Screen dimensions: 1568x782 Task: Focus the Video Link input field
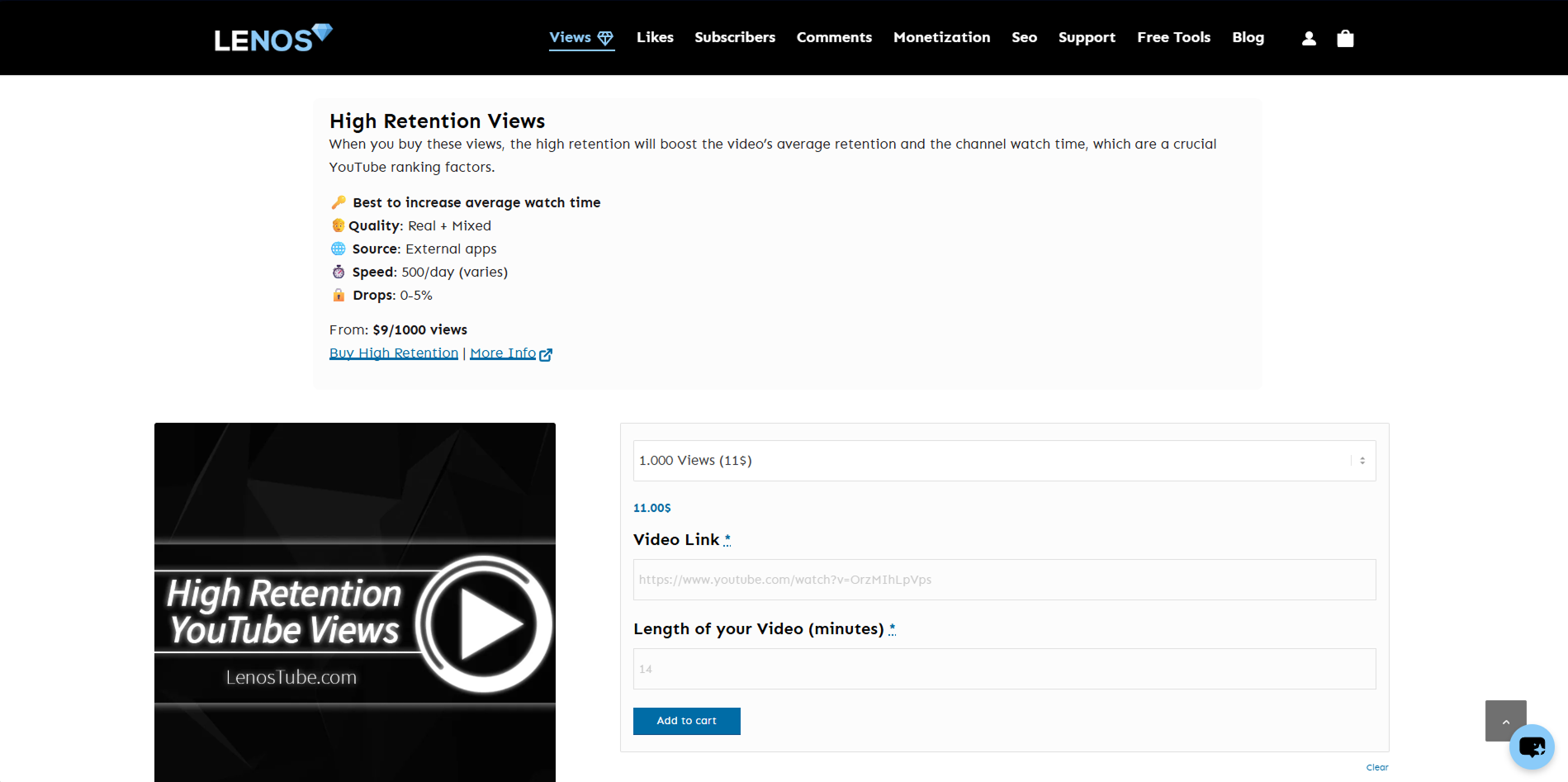1004,580
